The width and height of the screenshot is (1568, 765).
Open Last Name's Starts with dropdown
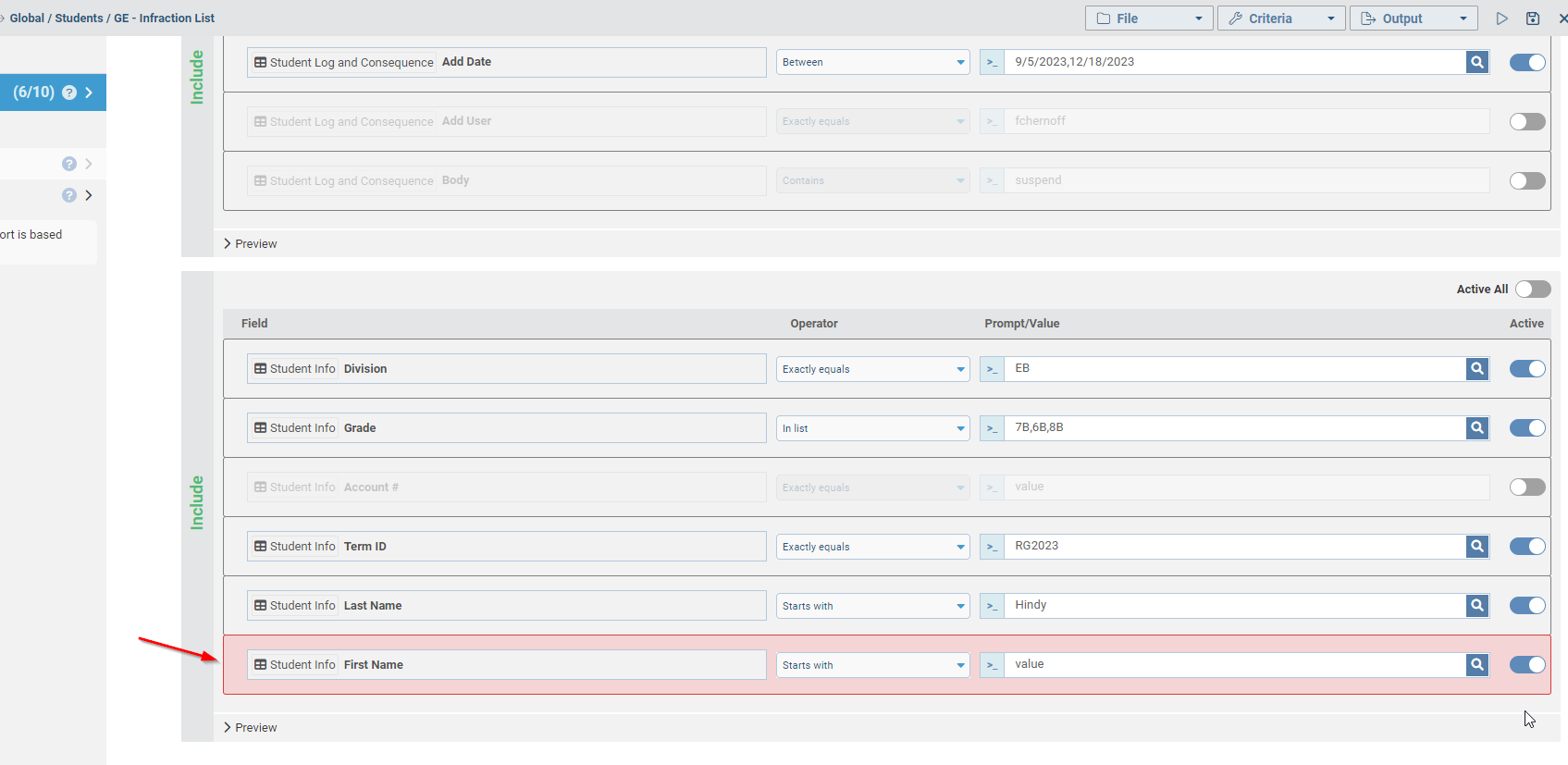[x=872, y=605]
